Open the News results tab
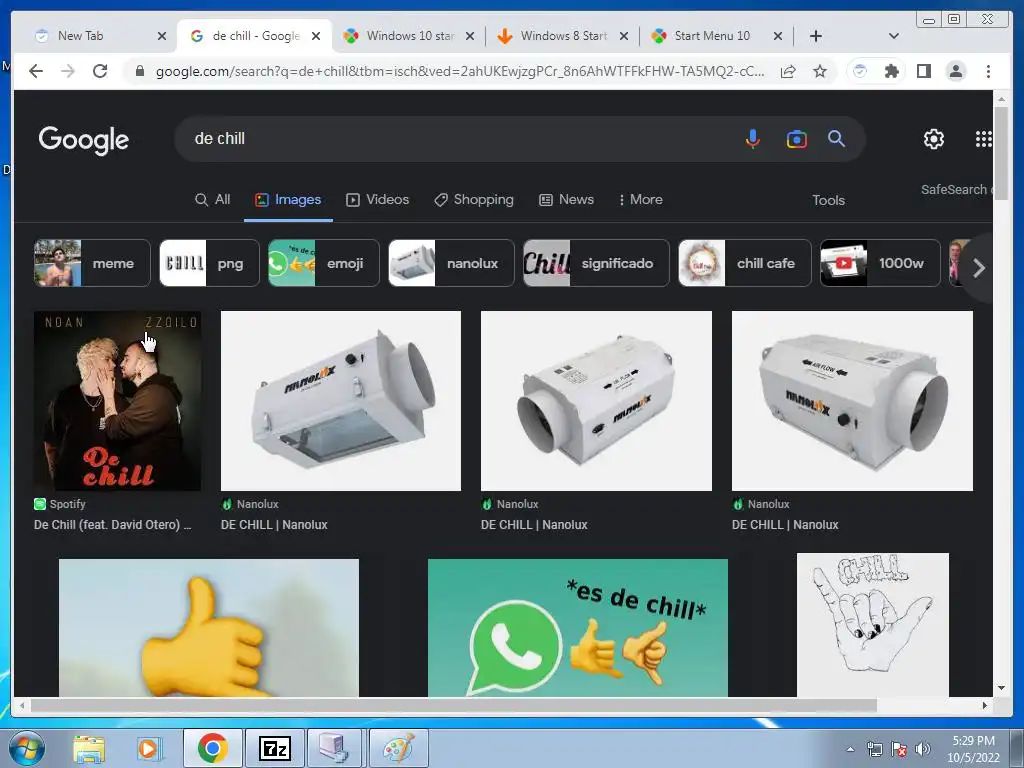Viewport: 1024px width, 768px height. [566, 200]
